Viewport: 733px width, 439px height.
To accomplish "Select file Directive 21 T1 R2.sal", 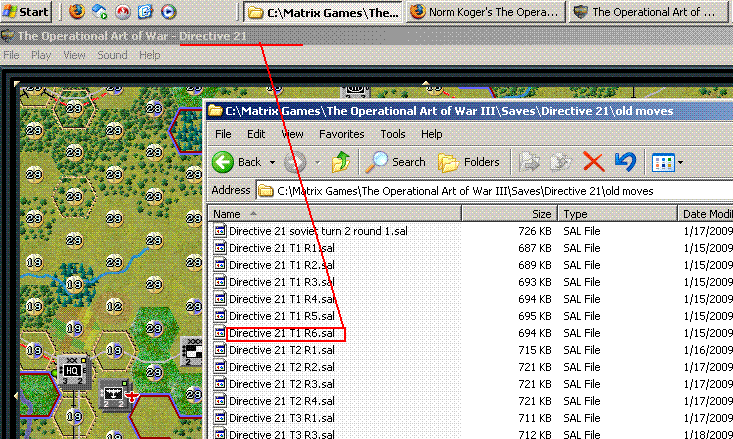I will tap(281, 265).
